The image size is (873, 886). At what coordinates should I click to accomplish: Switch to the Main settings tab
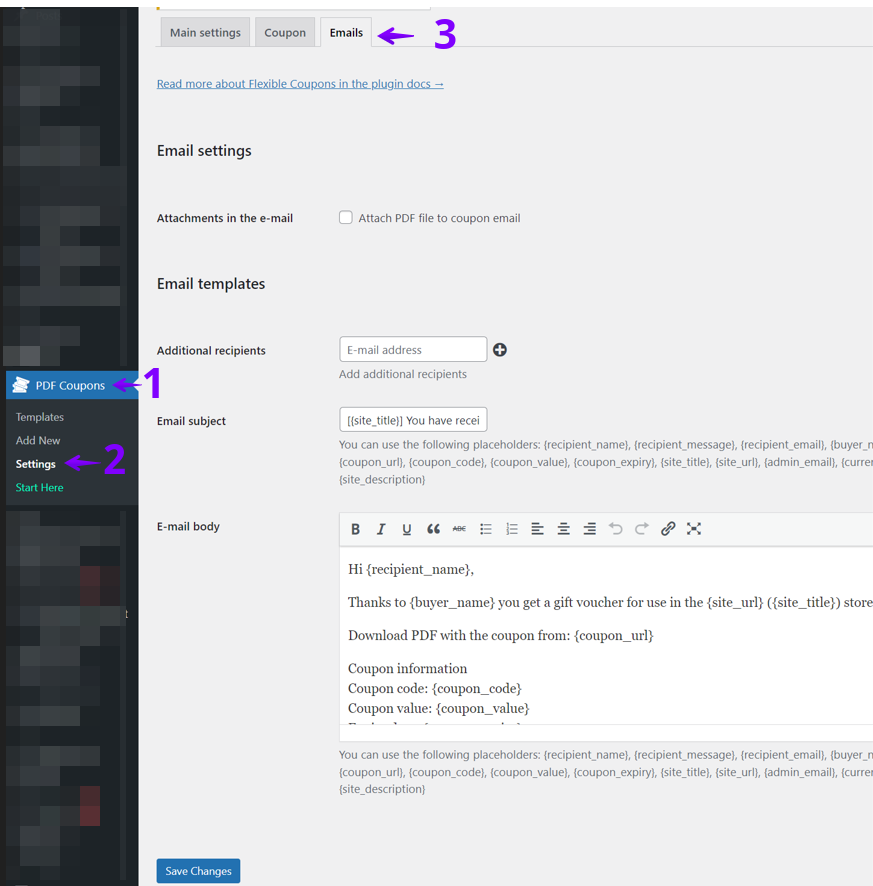[205, 33]
